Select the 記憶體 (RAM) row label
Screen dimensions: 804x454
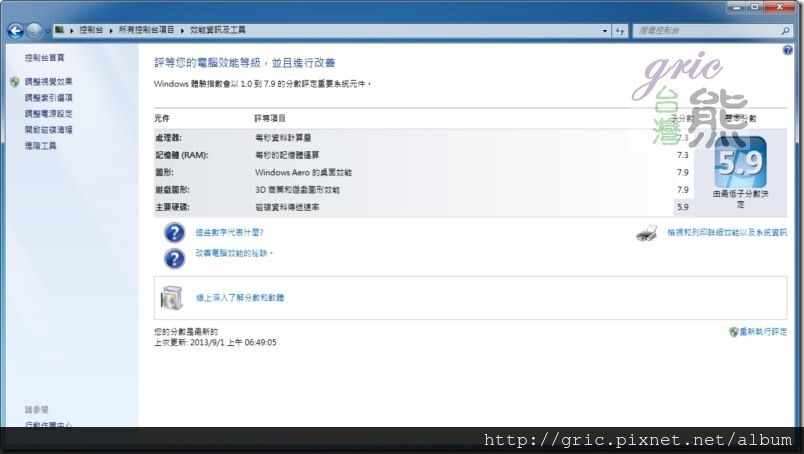[182, 155]
